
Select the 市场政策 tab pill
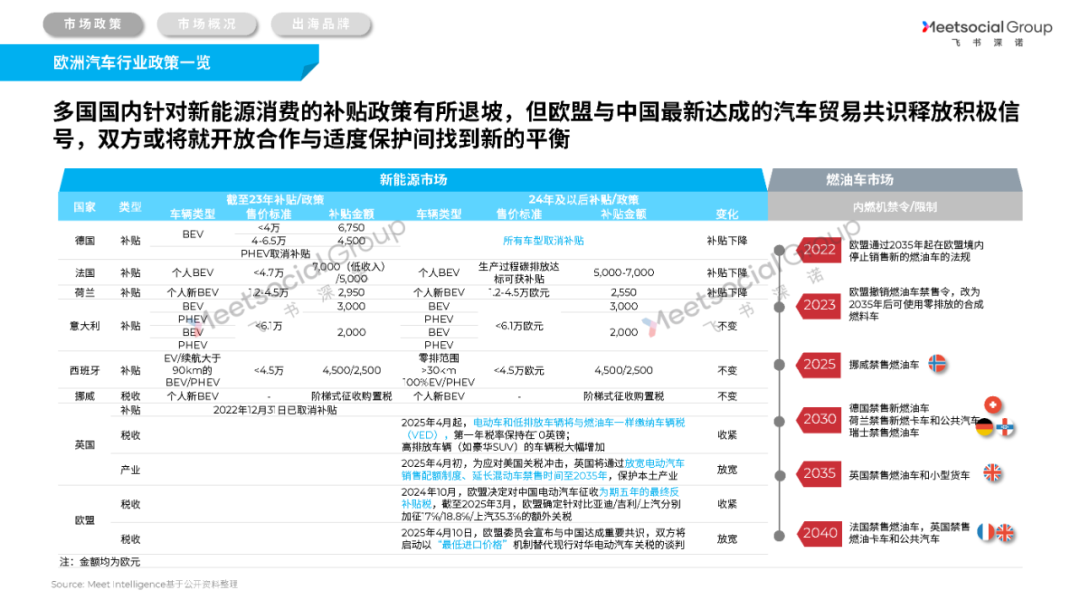93,24
